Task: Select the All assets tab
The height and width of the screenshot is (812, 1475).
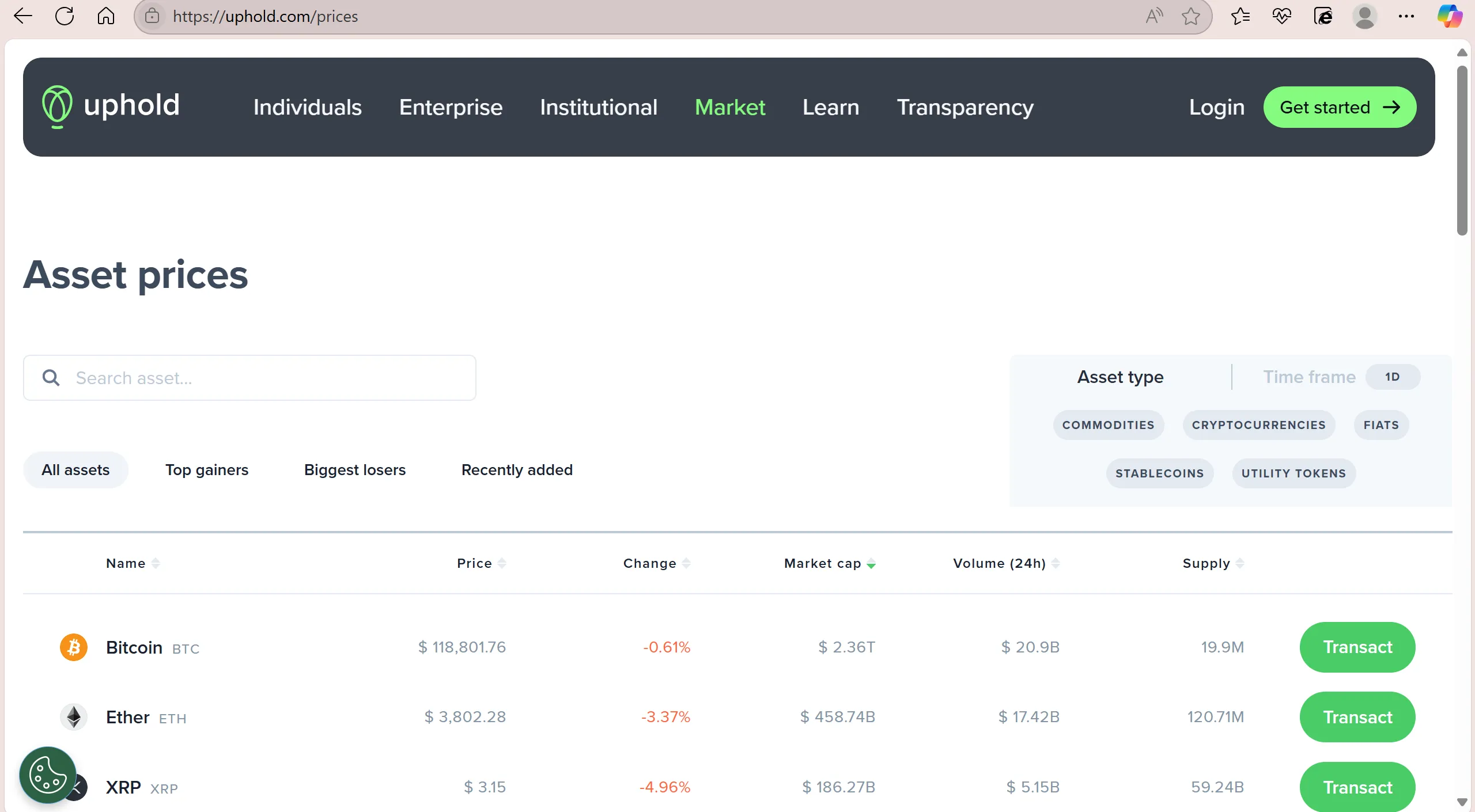Action: point(75,470)
